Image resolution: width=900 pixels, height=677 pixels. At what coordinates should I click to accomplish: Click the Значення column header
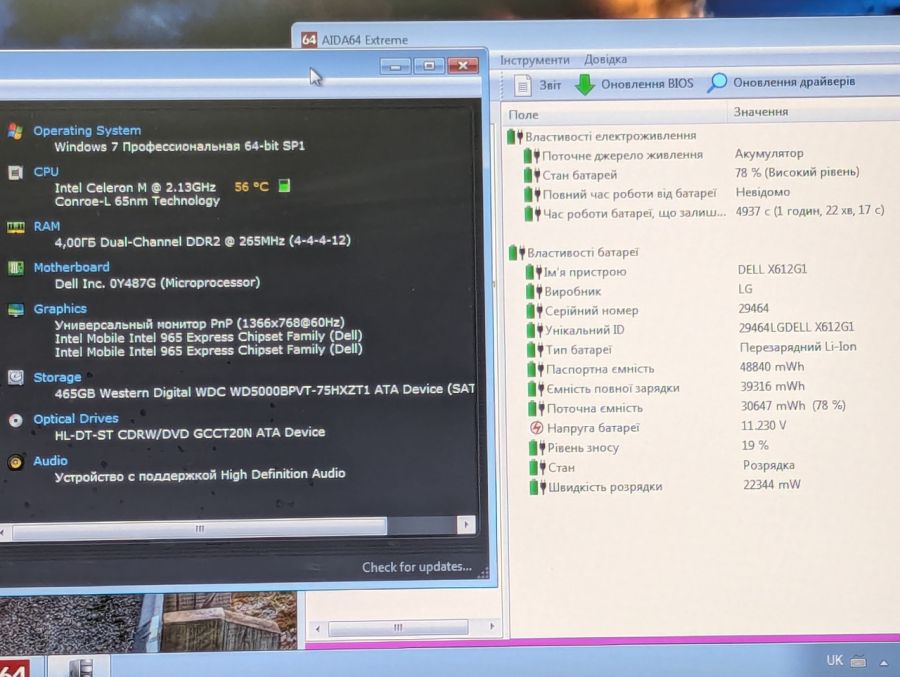[761, 112]
